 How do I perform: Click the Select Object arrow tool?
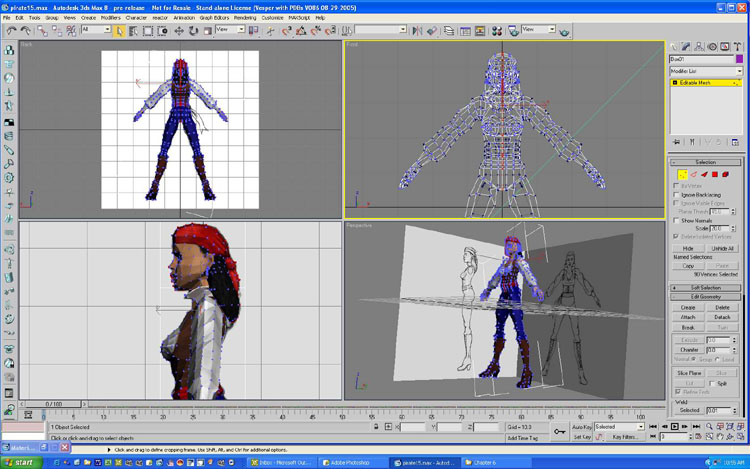(x=119, y=31)
